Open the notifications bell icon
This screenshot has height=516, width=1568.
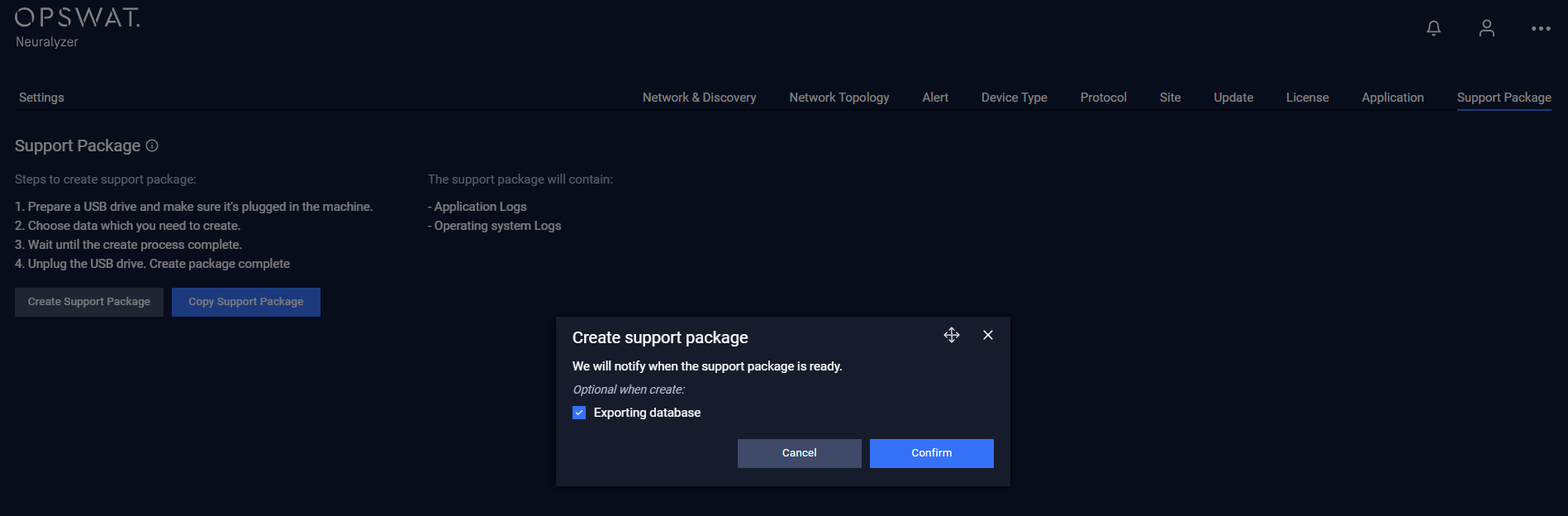pos(1433,28)
